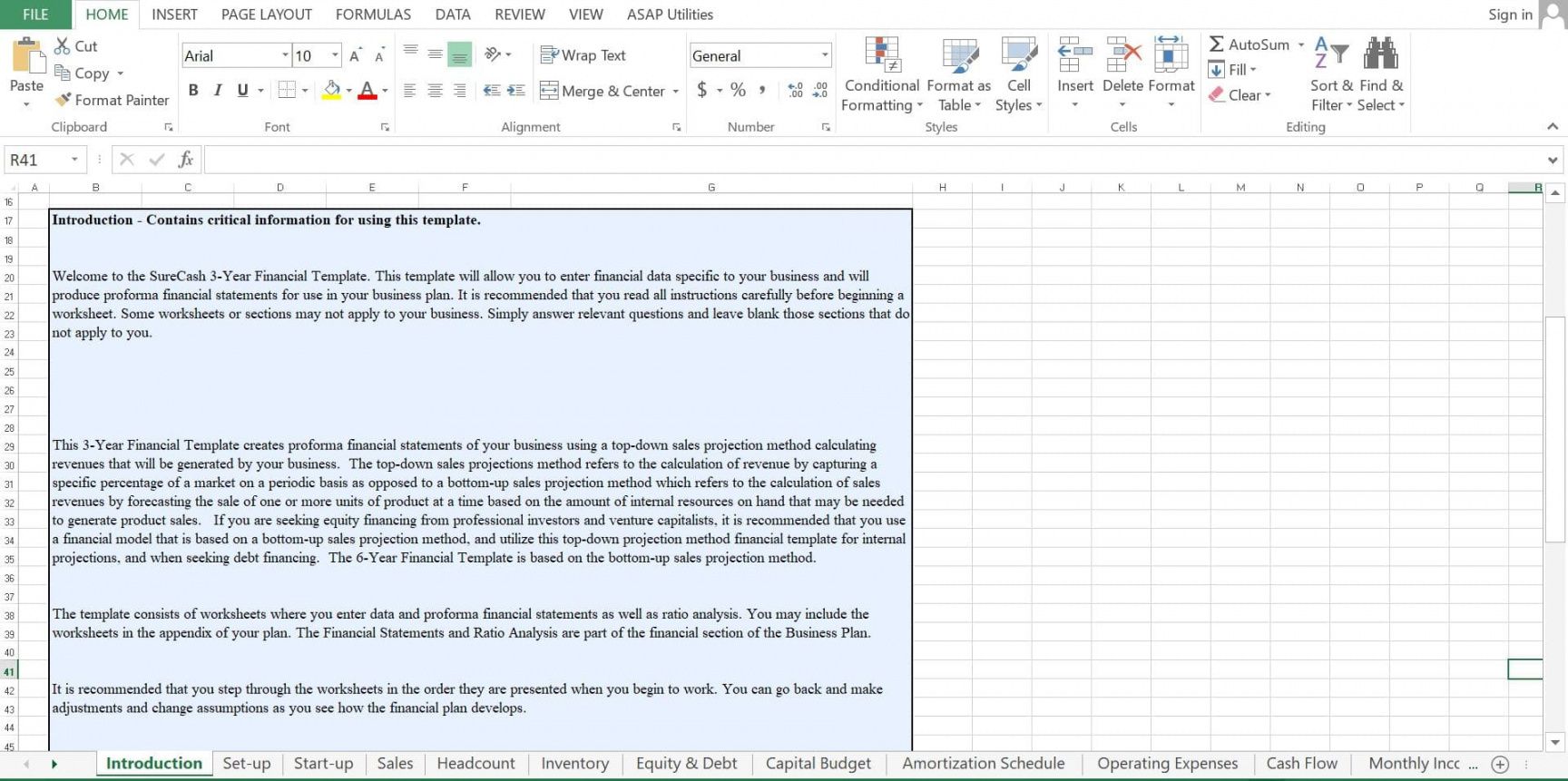
Task: Add a new sheet plus button
Action: [x=1500, y=765]
